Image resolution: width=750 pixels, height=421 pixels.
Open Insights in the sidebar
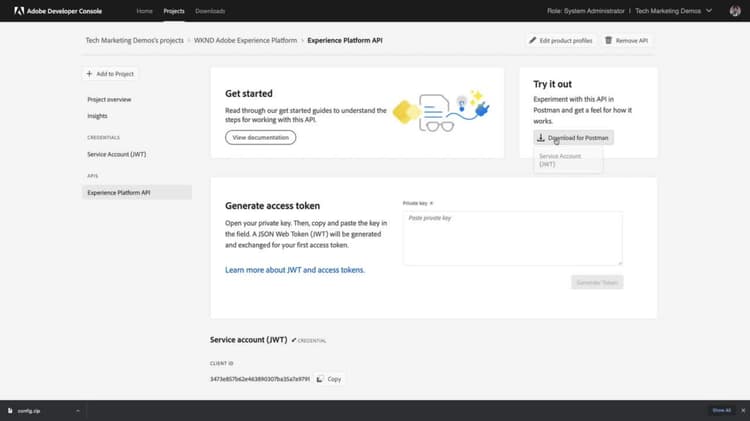(97, 116)
